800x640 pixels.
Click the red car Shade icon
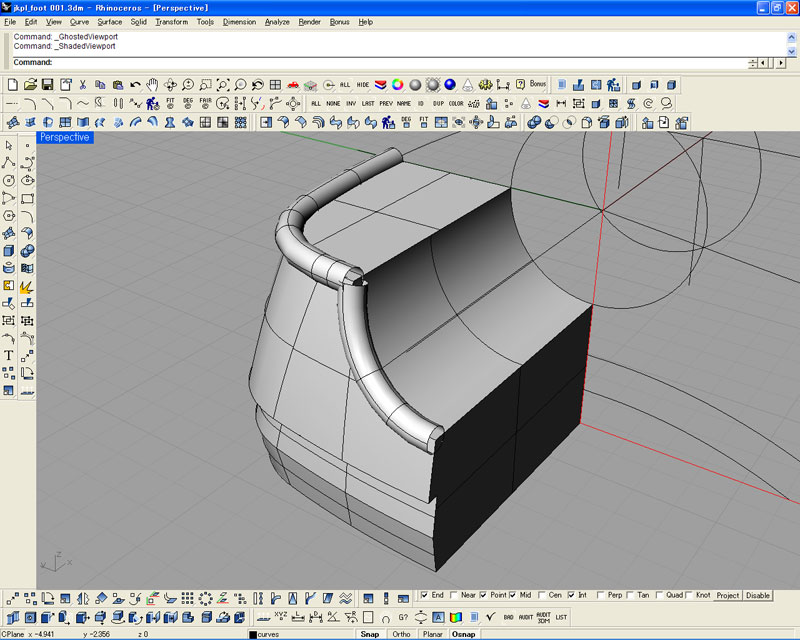pyautogui.click(x=293, y=85)
